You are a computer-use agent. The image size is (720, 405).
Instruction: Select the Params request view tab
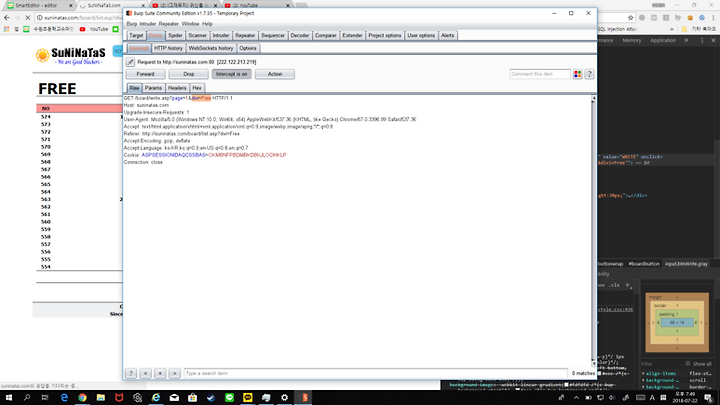tap(153, 88)
